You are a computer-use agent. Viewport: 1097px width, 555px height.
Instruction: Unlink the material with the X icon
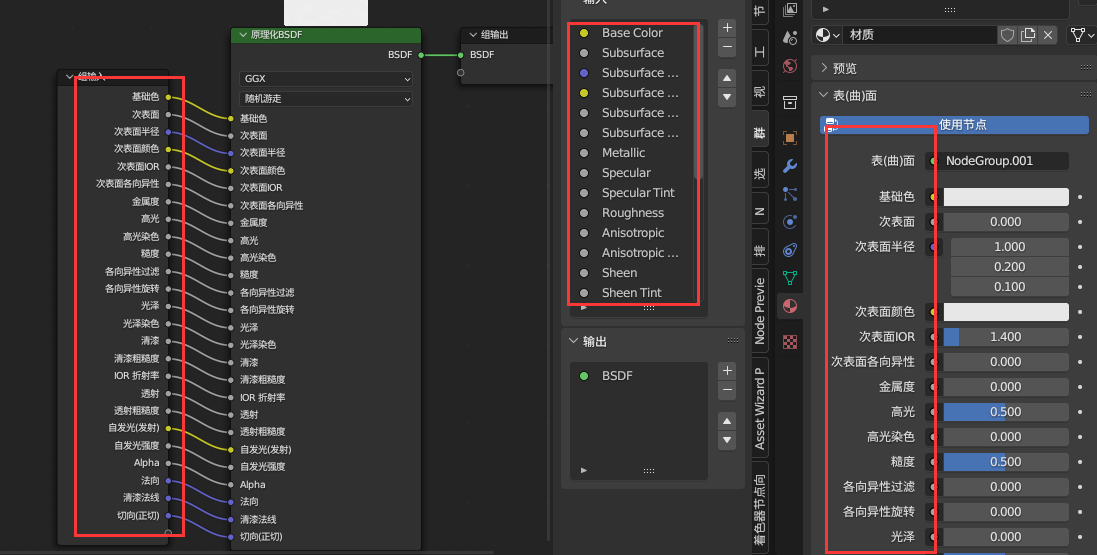point(1048,35)
